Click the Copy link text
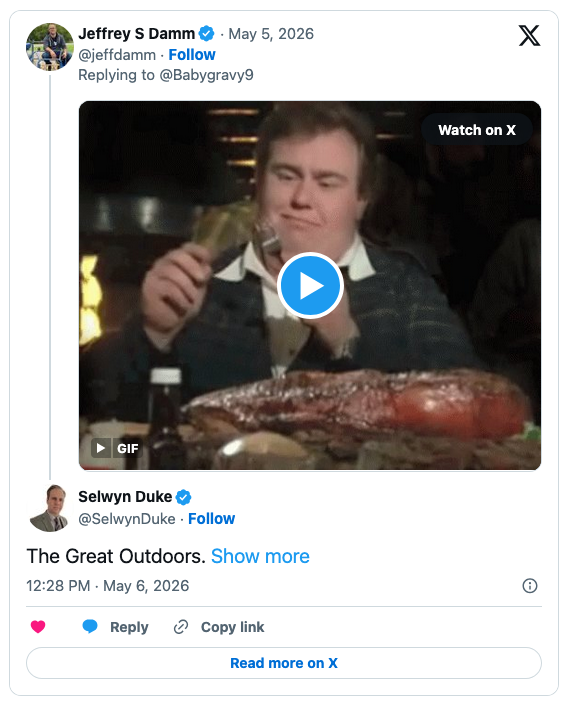This screenshot has height=702, width=572. pyautogui.click(x=232, y=627)
